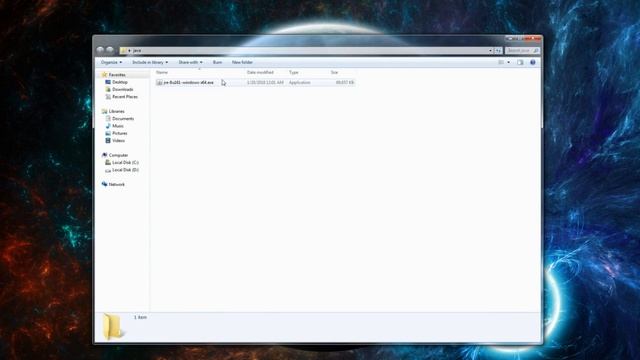Click the exe file's installer icon
Screen dimensions: 640x360
159,82
